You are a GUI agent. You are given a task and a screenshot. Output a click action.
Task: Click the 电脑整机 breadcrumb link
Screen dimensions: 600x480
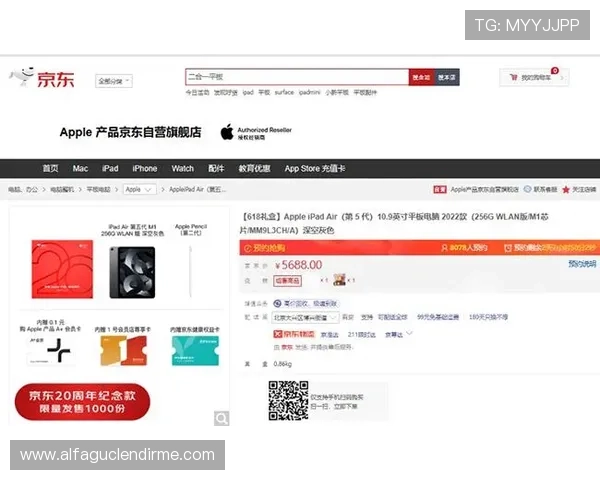62,189
